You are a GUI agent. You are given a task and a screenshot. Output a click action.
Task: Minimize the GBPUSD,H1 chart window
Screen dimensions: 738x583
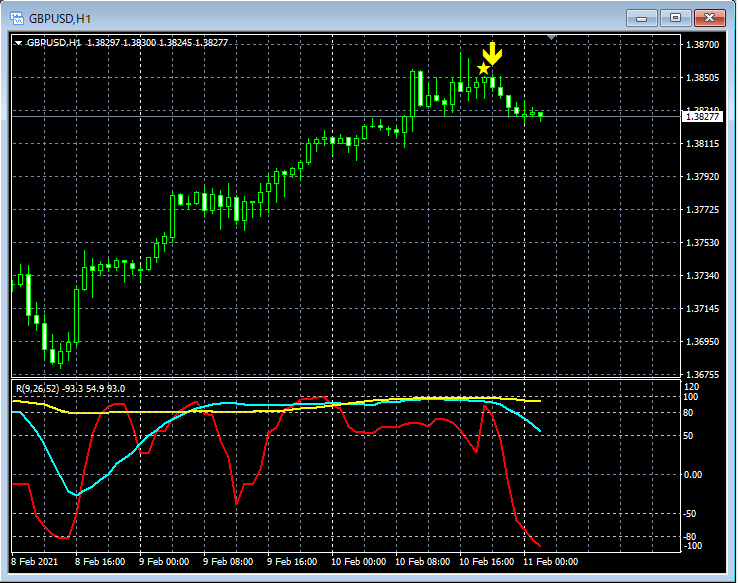tap(641, 17)
